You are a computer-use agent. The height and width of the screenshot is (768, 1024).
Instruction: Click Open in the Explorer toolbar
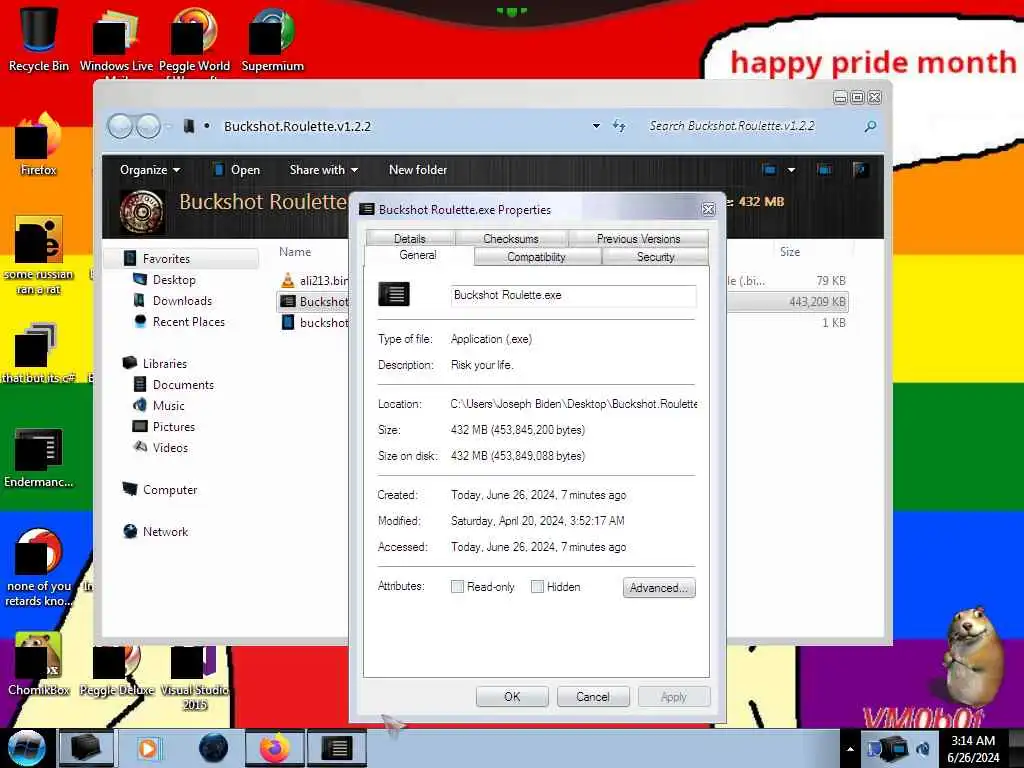click(x=237, y=170)
